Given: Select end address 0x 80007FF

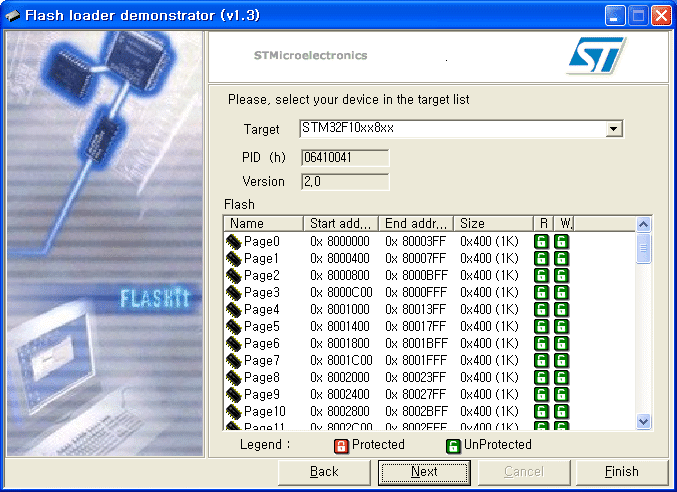Looking at the screenshot, I should click(415, 259).
